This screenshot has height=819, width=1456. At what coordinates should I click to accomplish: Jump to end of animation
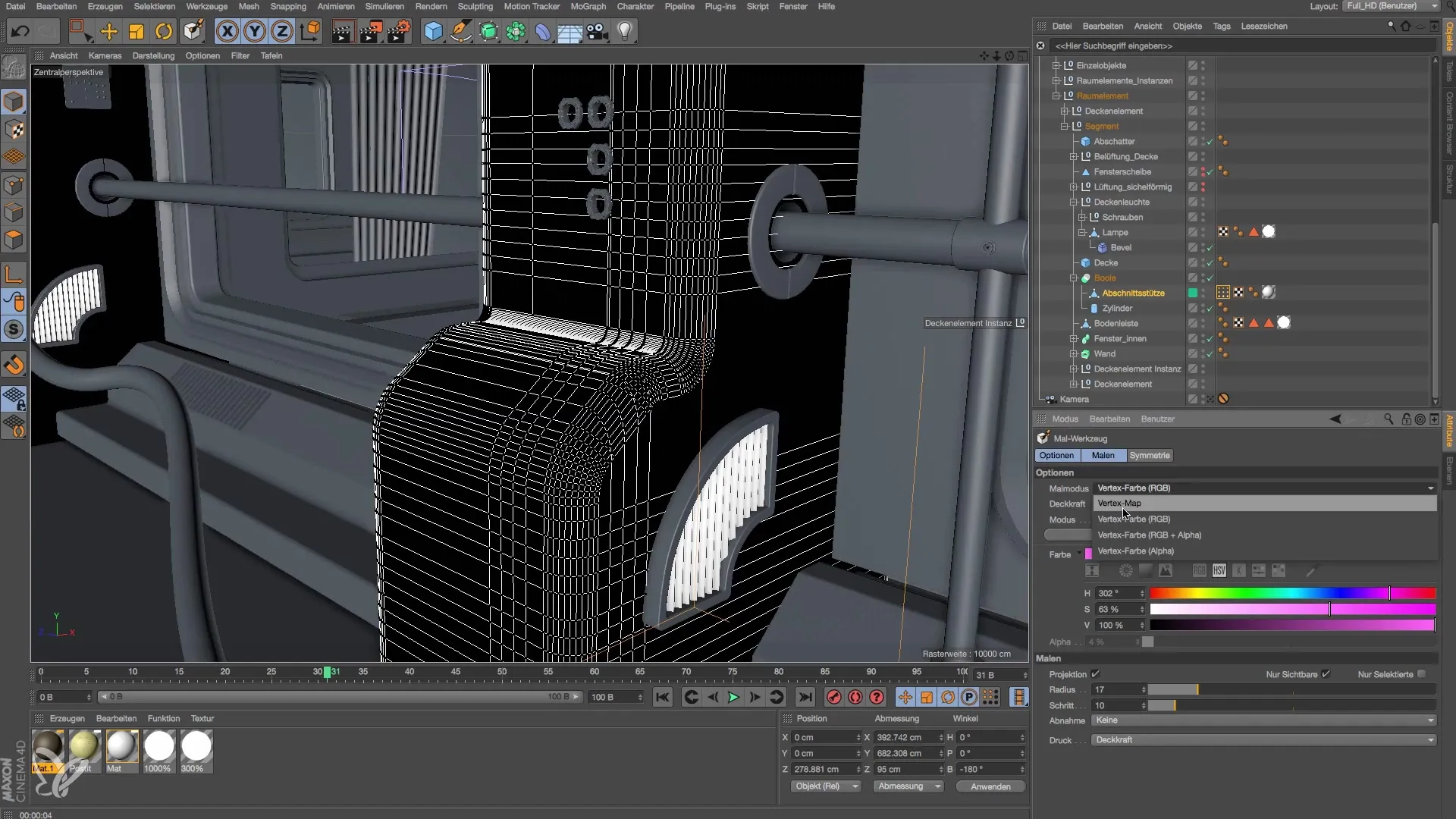click(x=805, y=697)
